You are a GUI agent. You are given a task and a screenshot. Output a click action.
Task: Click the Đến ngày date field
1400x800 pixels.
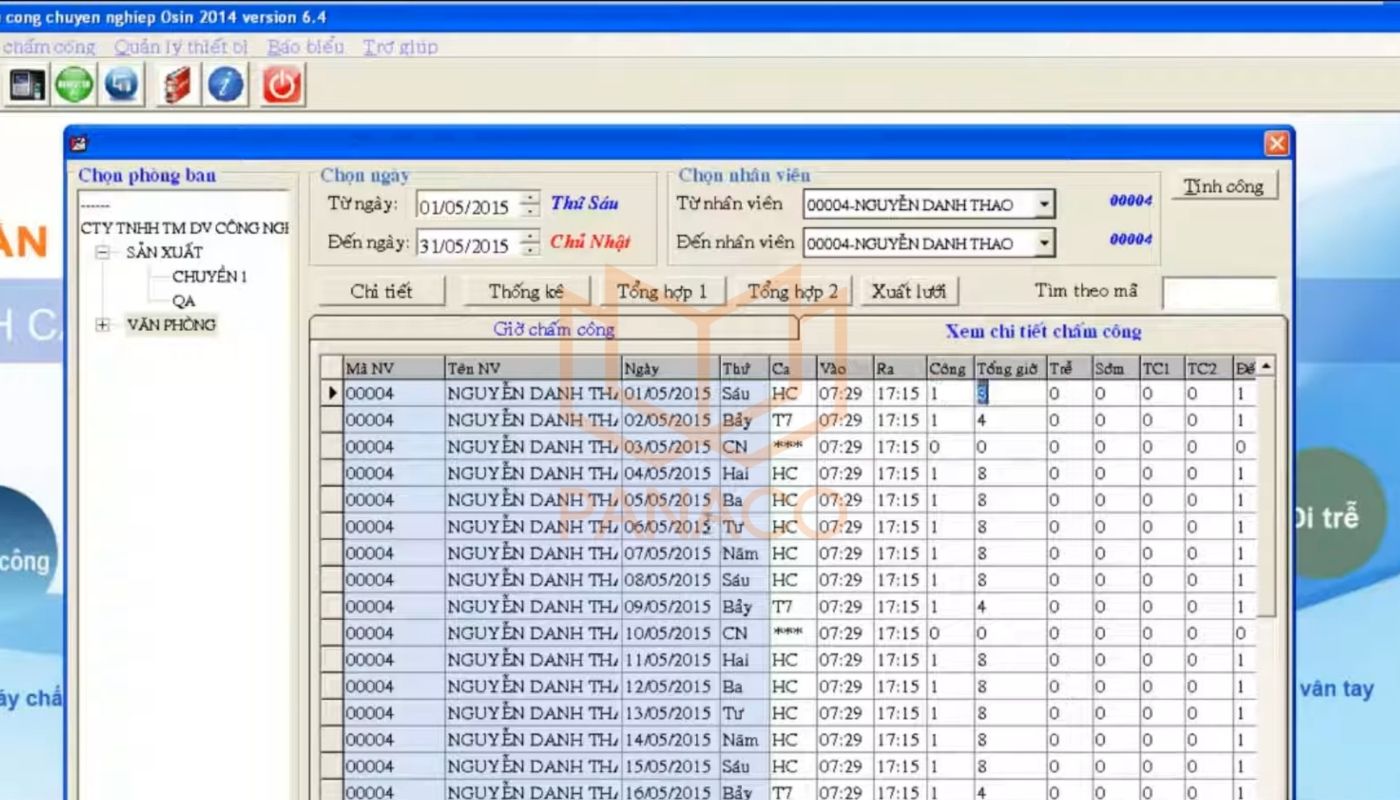[468, 245]
